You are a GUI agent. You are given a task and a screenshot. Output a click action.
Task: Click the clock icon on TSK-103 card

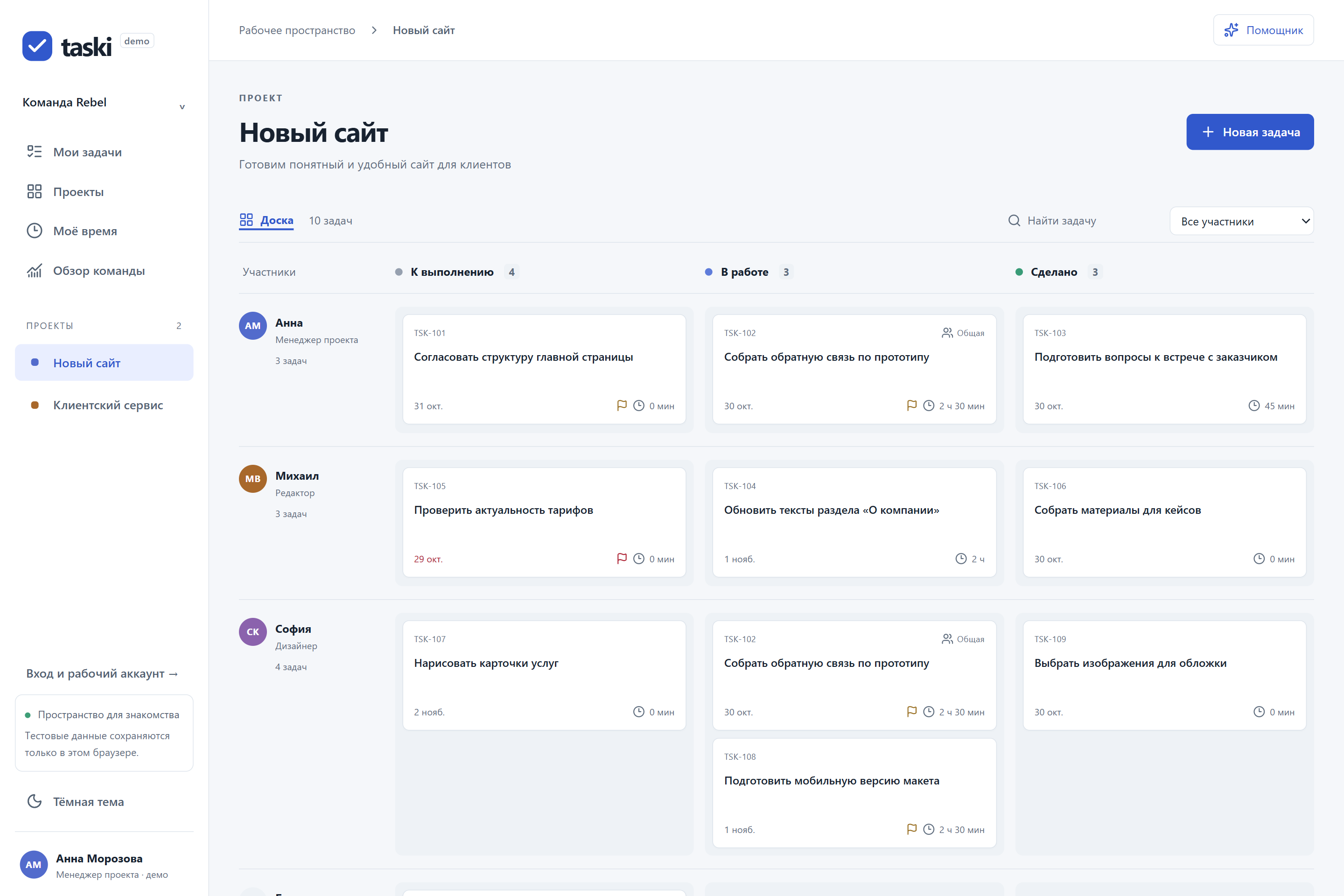[x=1254, y=406]
